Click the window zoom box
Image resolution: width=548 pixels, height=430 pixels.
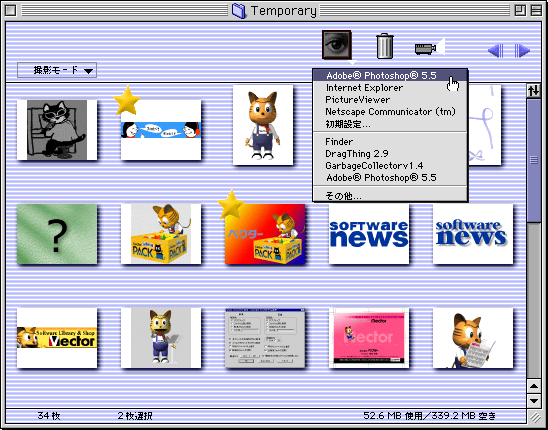[520, 10]
